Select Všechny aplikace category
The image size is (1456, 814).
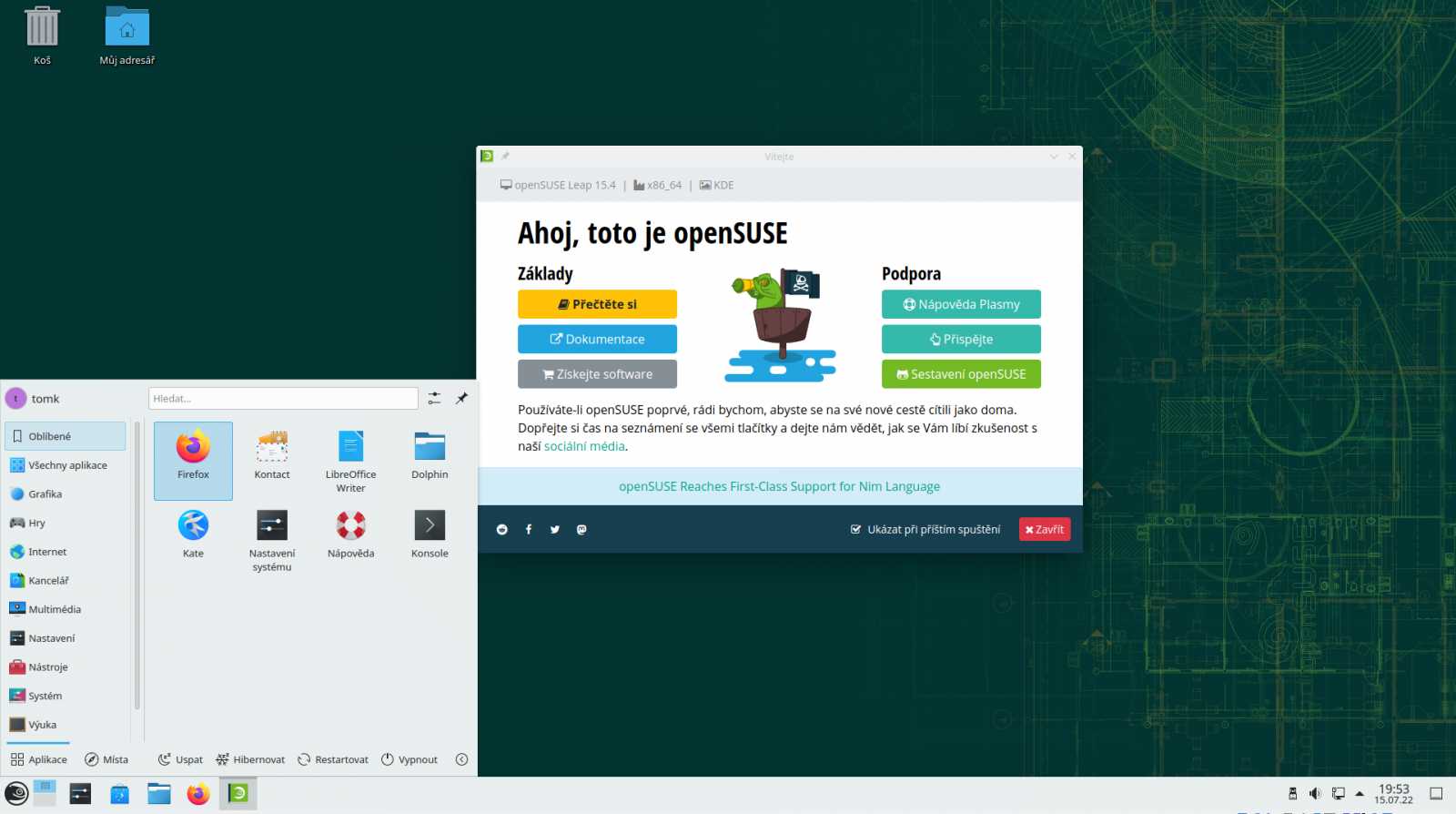click(x=66, y=465)
